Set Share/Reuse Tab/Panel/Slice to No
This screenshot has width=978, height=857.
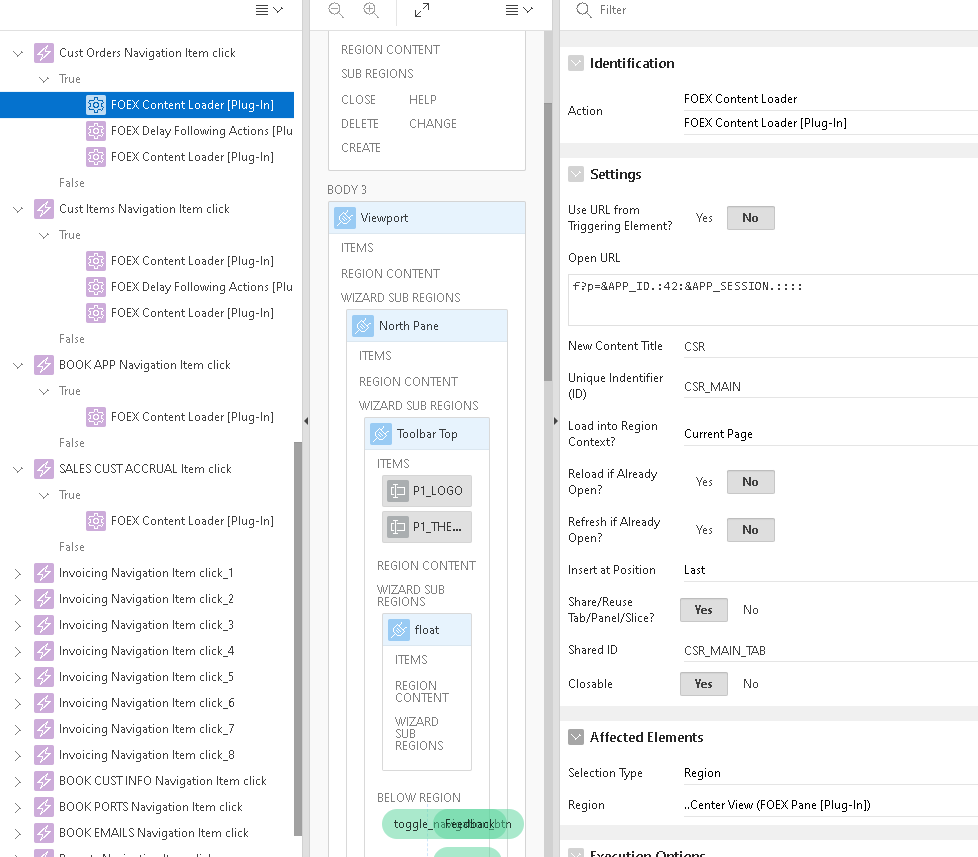(x=750, y=610)
